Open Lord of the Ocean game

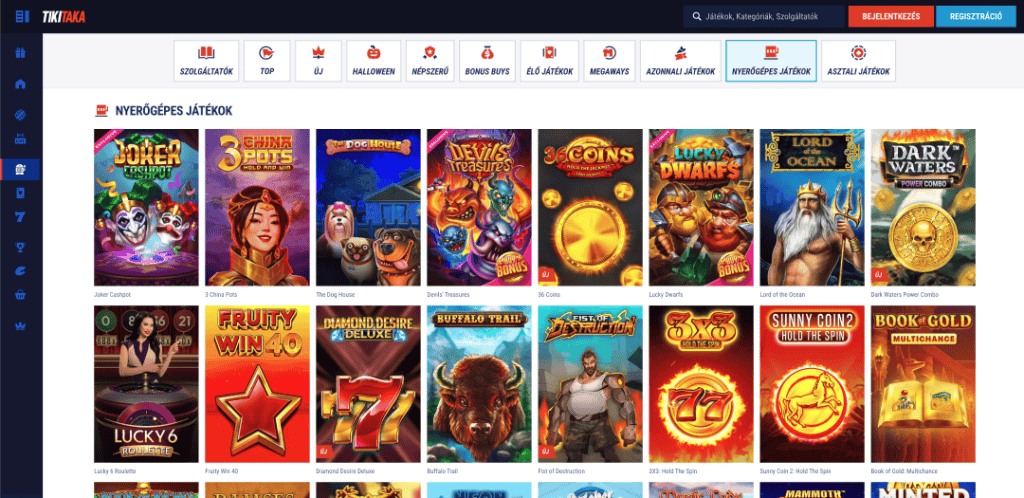(812, 207)
